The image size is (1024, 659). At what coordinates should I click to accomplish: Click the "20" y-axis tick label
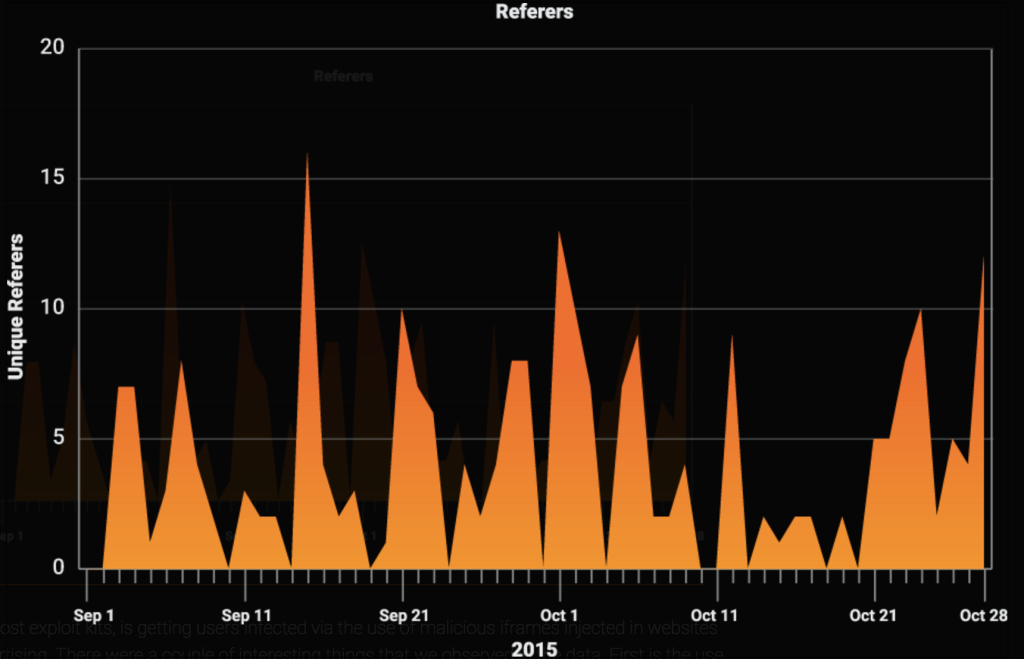pos(52,49)
